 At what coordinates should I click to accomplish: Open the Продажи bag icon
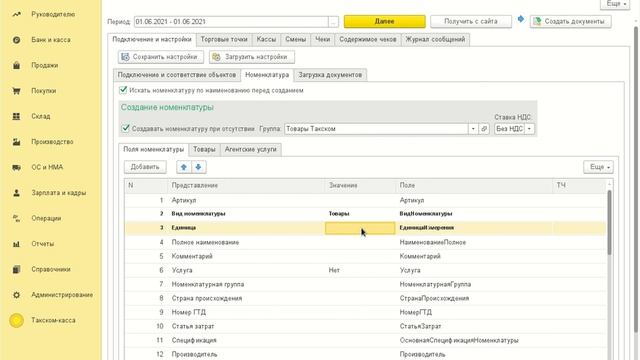[16, 65]
